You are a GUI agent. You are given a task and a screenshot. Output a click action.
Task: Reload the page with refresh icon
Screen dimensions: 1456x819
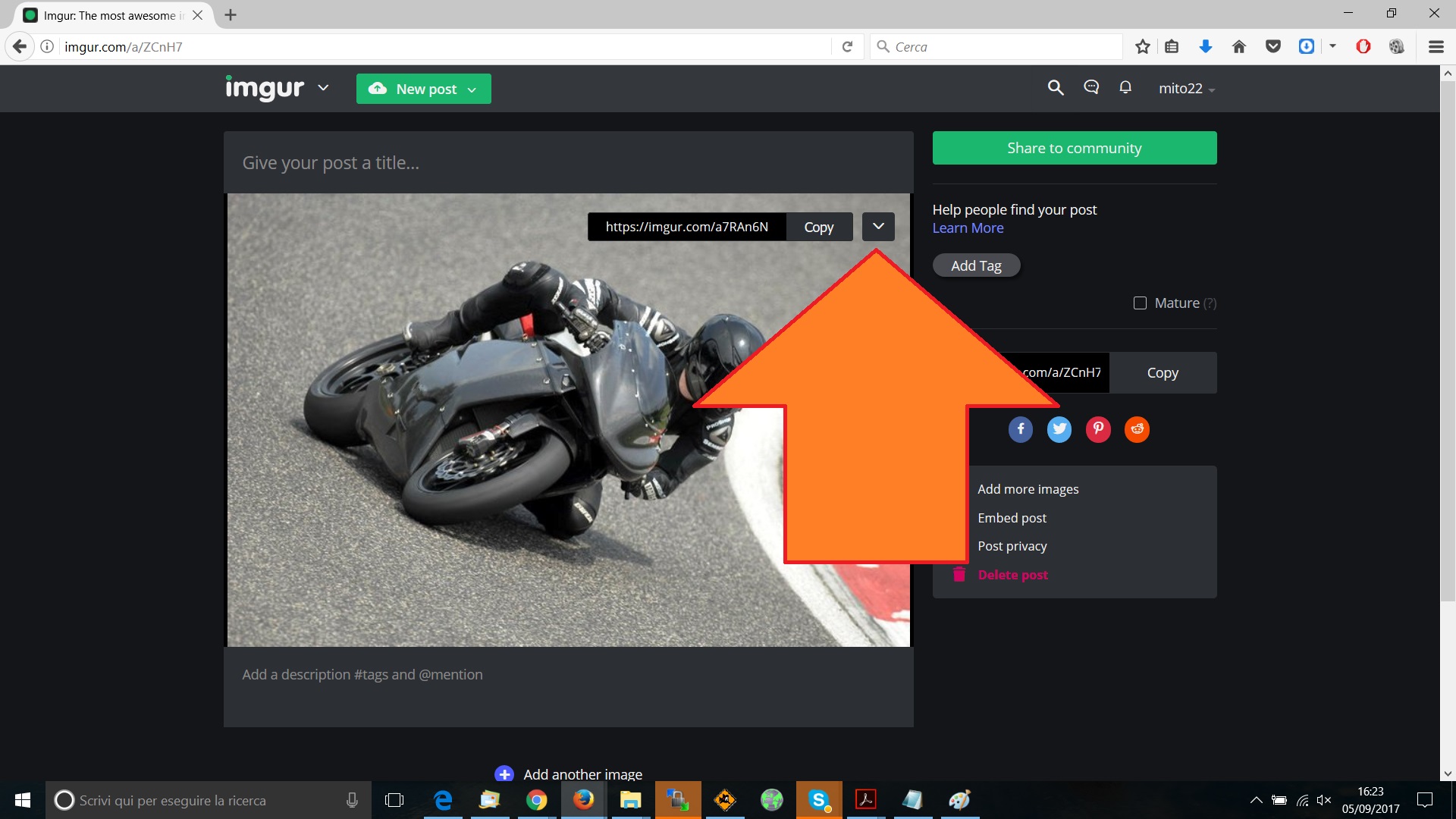point(847,46)
